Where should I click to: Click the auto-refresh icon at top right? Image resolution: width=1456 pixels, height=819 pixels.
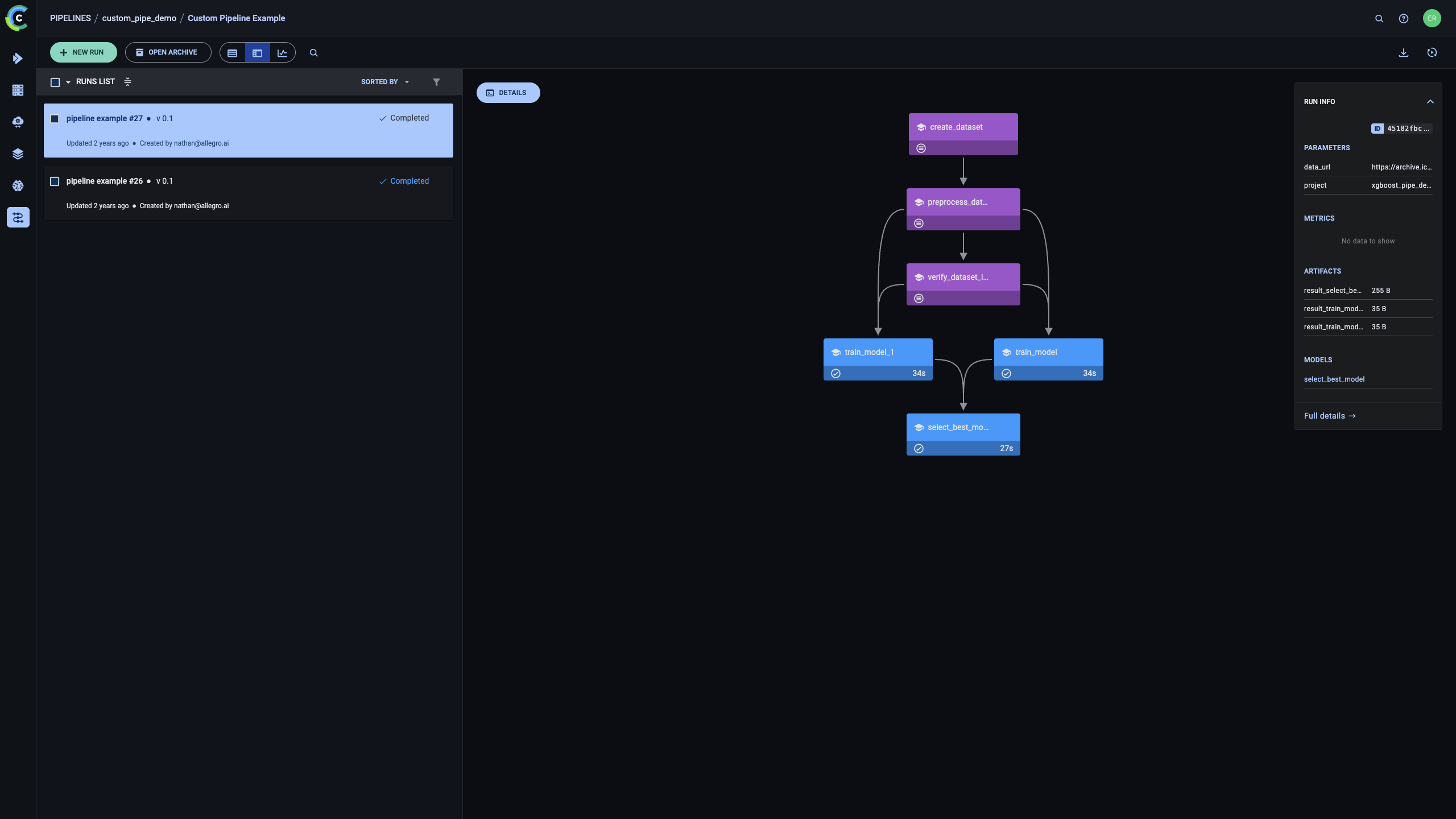tap(1432, 52)
